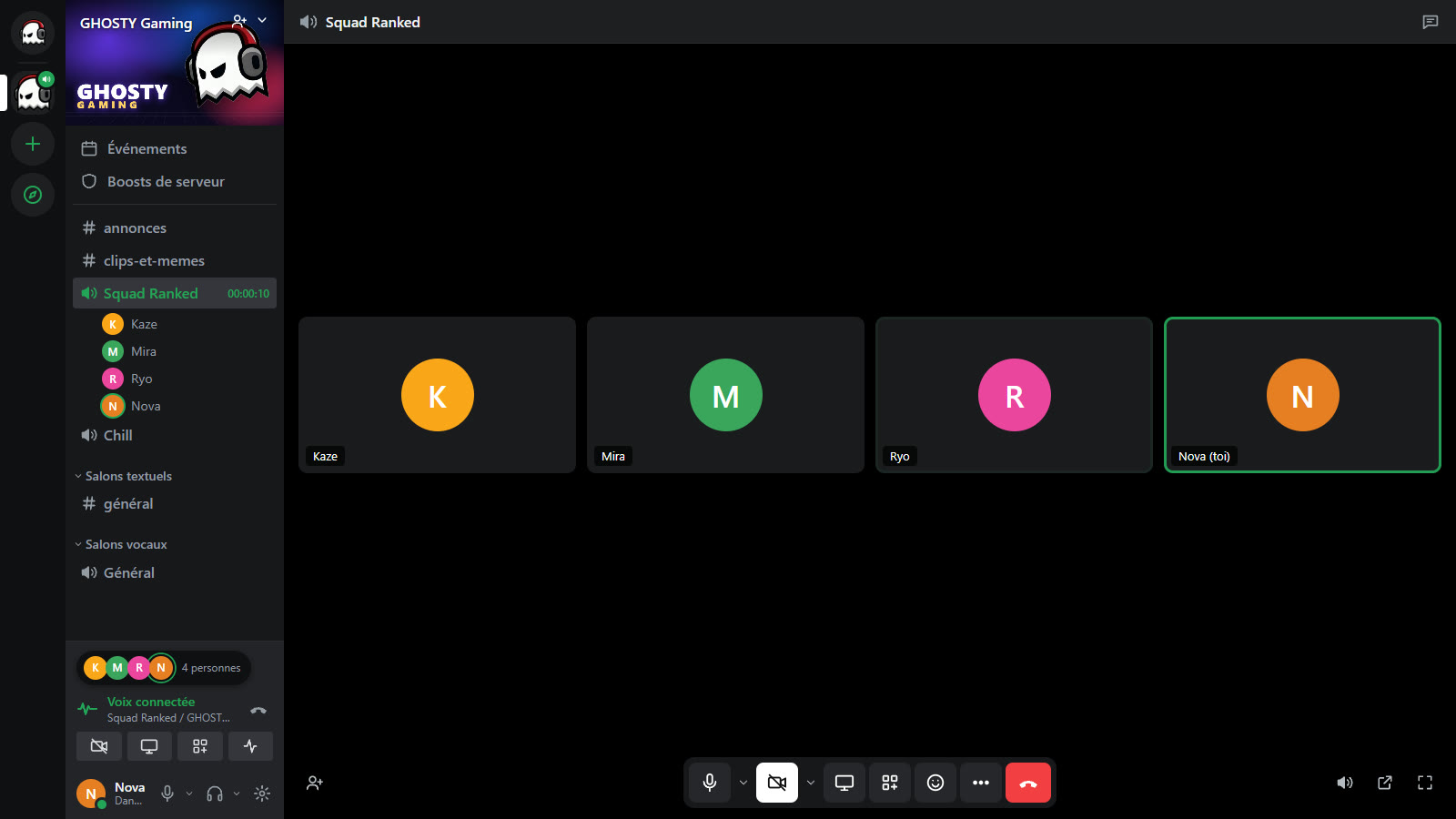Share your screen from the call control bar

coord(844,783)
